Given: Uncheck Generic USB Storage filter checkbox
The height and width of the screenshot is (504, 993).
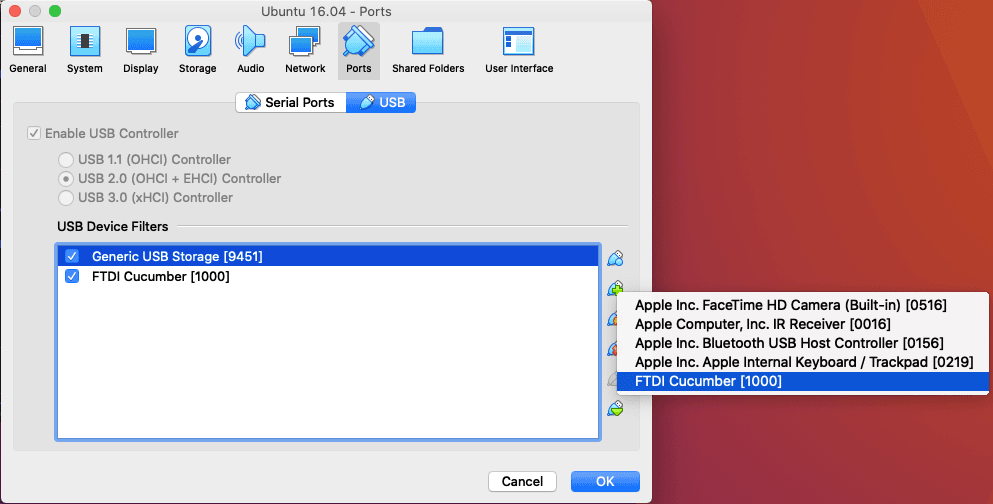Looking at the screenshot, I should pyautogui.click(x=72, y=256).
